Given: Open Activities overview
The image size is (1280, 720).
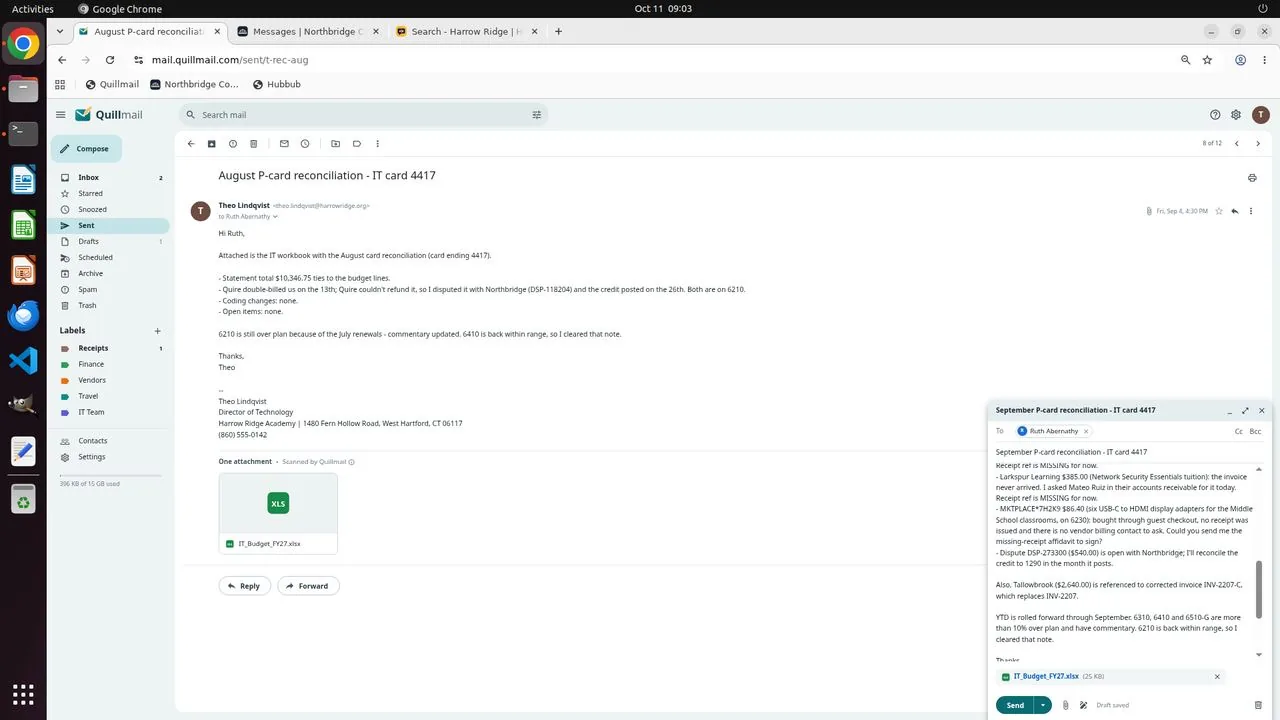Looking at the screenshot, I should pyautogui.click(x=33, y=8).
